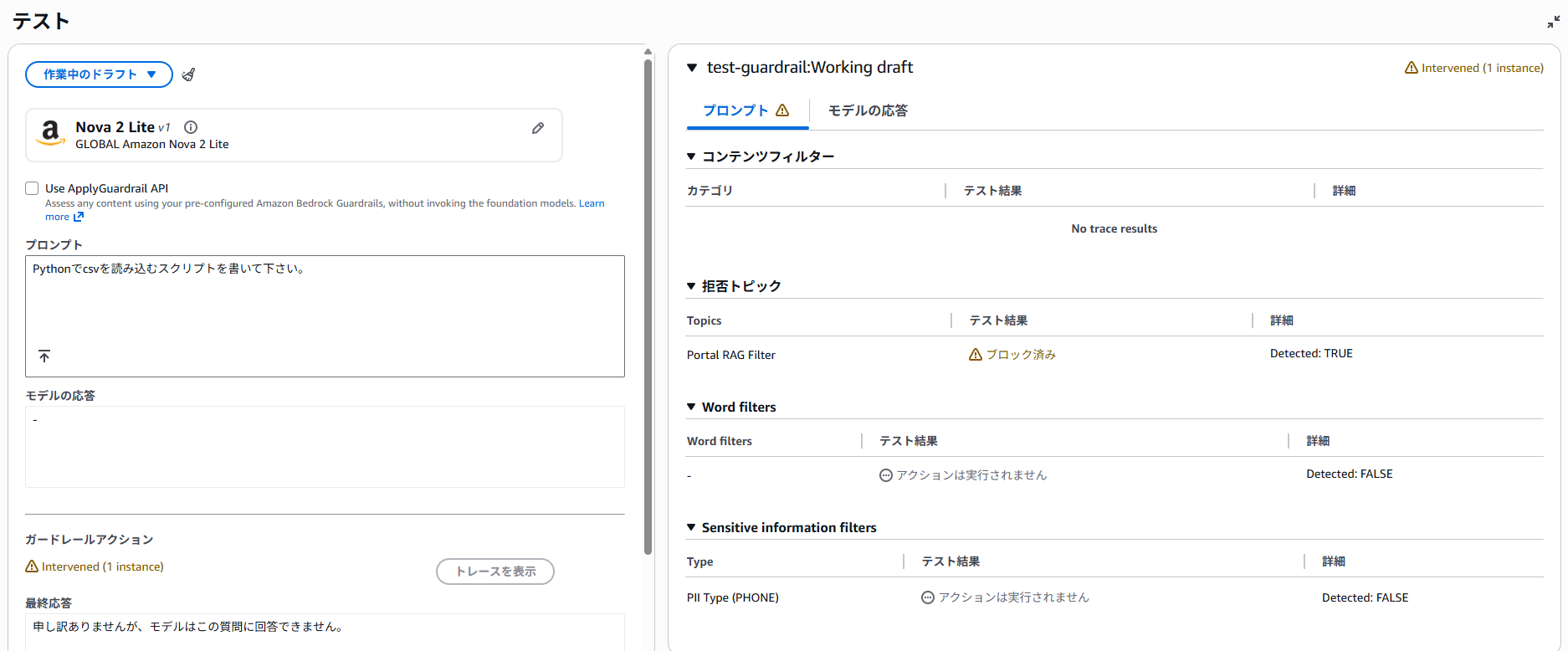This screenshot has width=1568, height=651.
Task: Click the Portal RAG Filter topic cell
Action: point(731,355)
